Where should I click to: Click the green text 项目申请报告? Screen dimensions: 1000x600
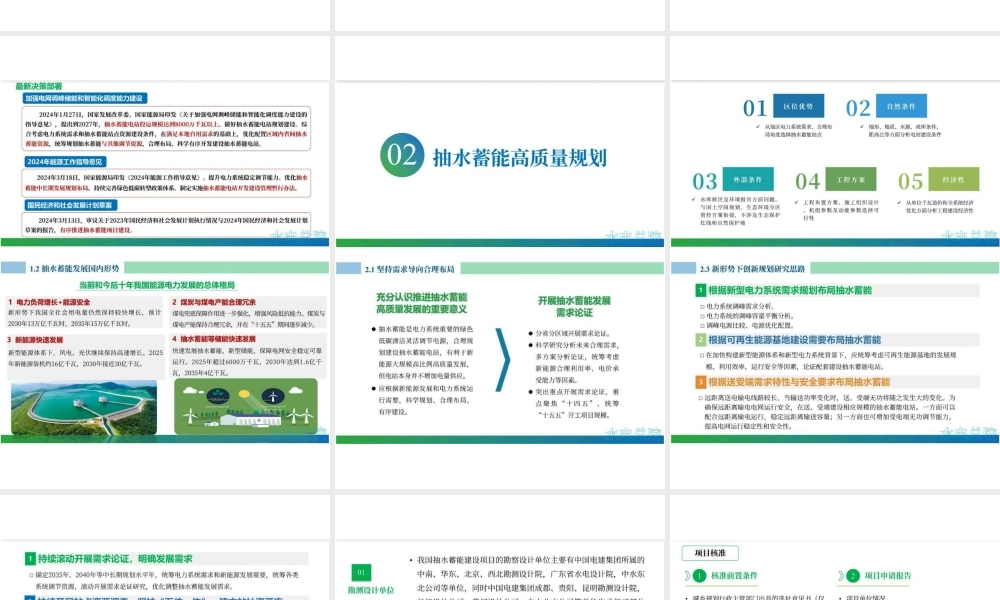[888, 576]
